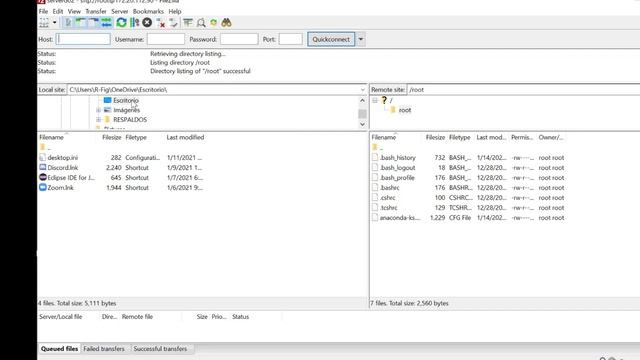The height and width of the screenshot is (360, 640).
Task: Open the Transfer menu
Action: (x=96, y=11)
